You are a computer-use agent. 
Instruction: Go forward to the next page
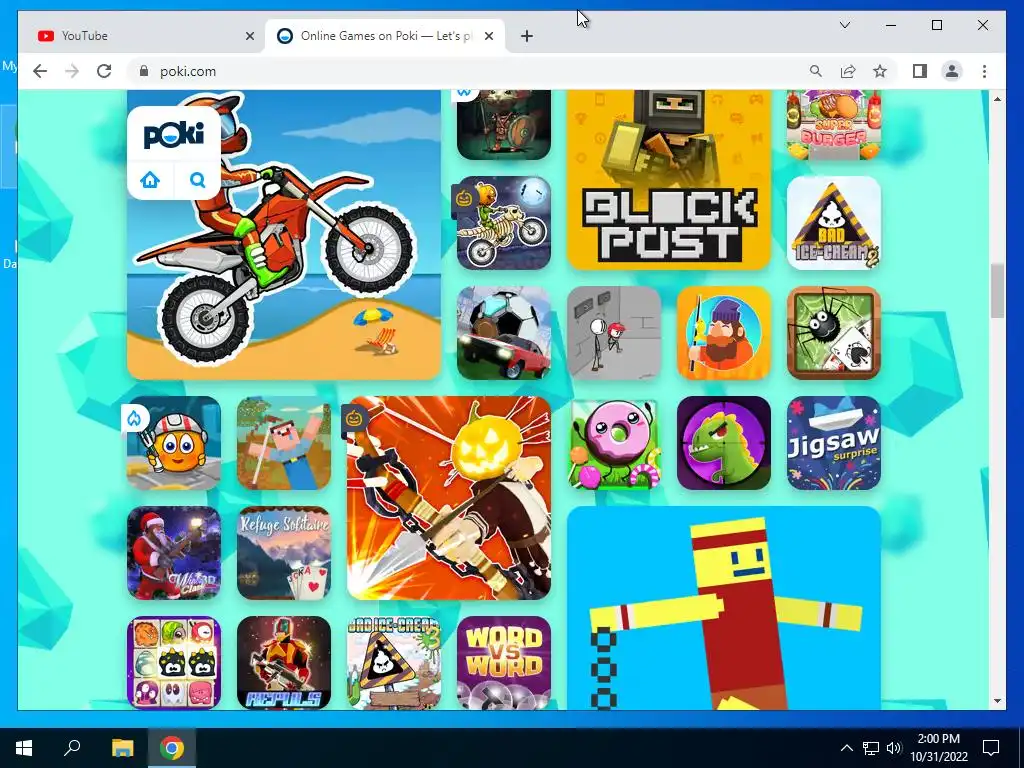click(72, 71)
